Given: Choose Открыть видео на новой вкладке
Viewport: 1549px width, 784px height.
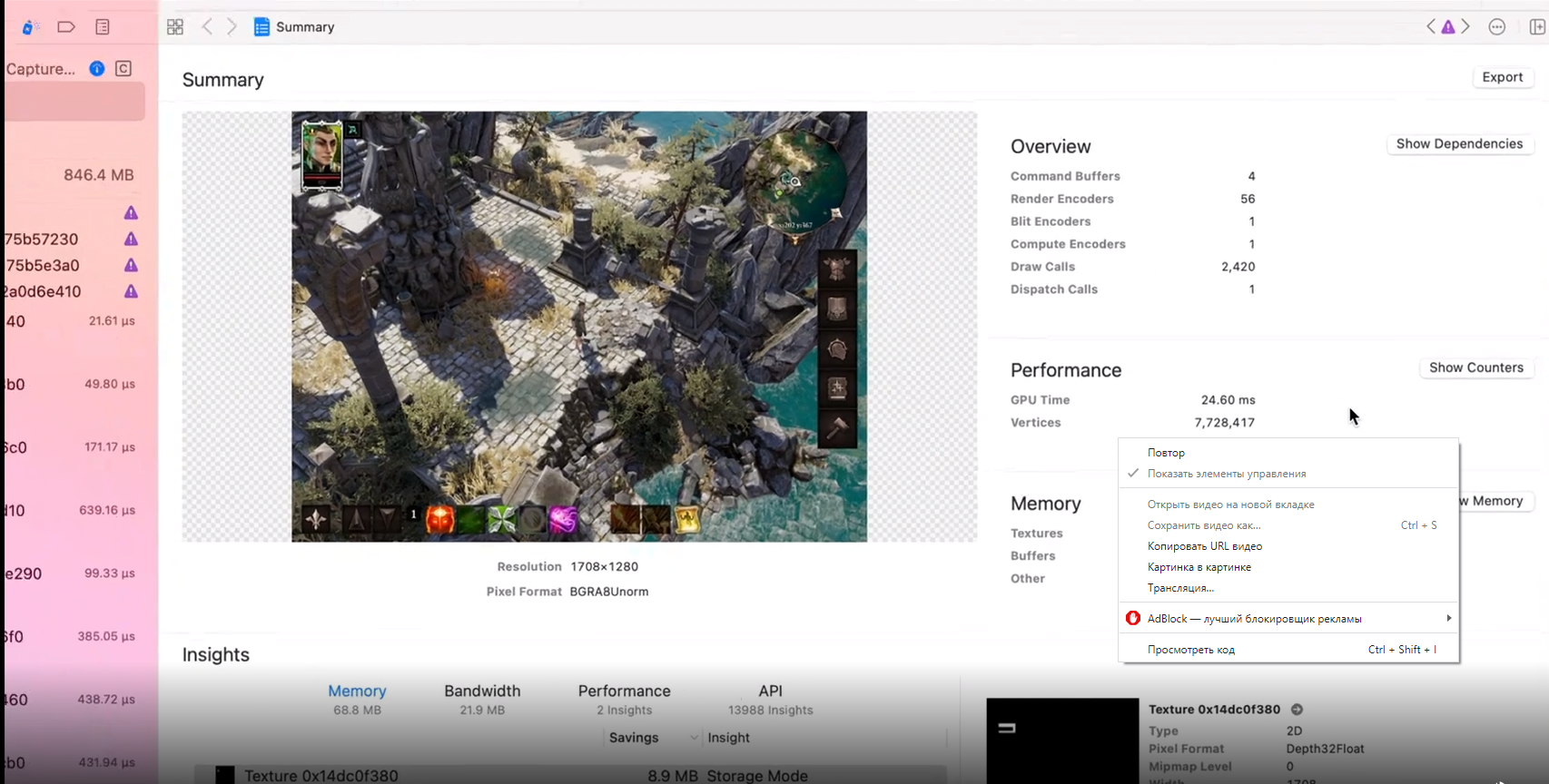Looking at the screenshot, I should point(1231,505).
